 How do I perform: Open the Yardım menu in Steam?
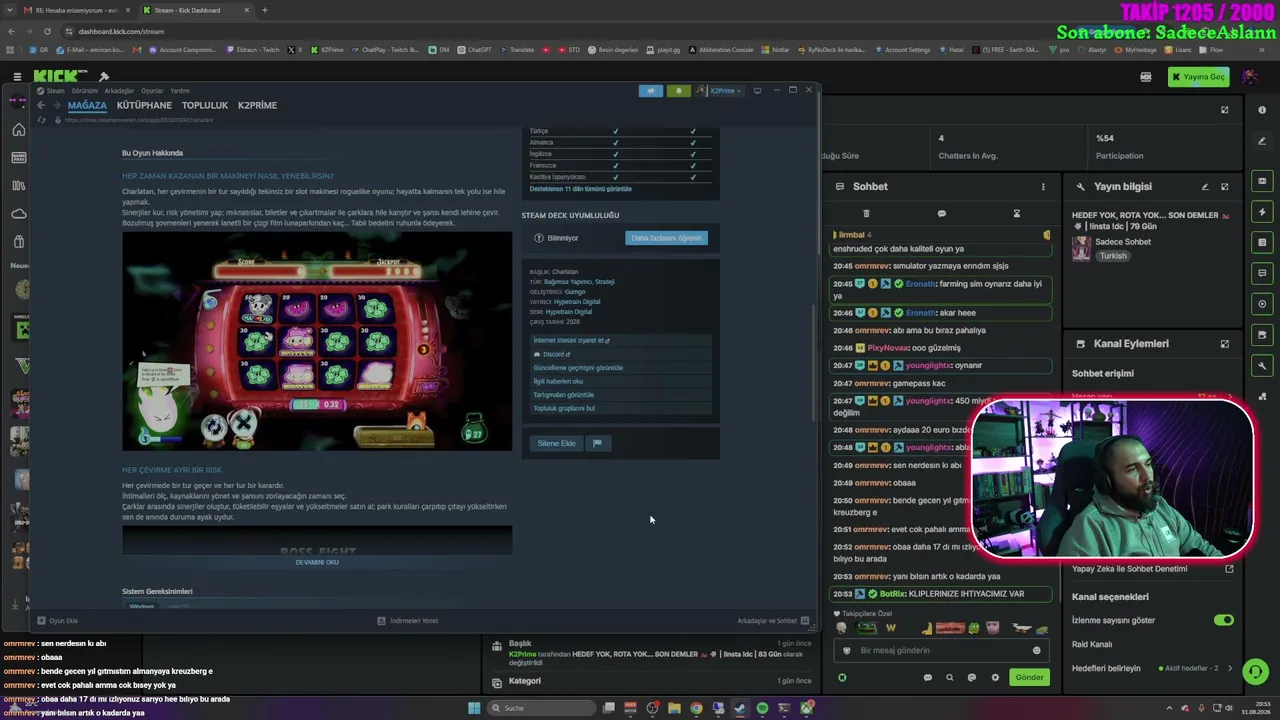180,91
